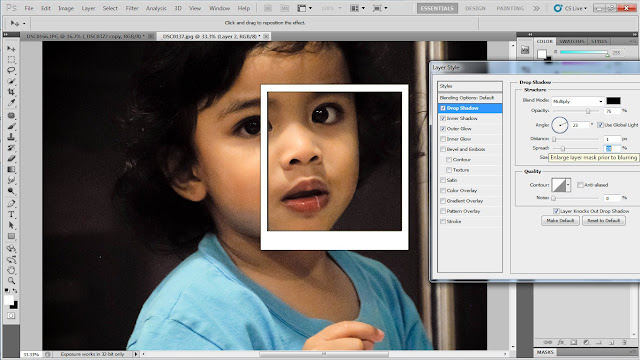Select the Path Selection tool
640x360 pixels.
click(x=11, y=225)
